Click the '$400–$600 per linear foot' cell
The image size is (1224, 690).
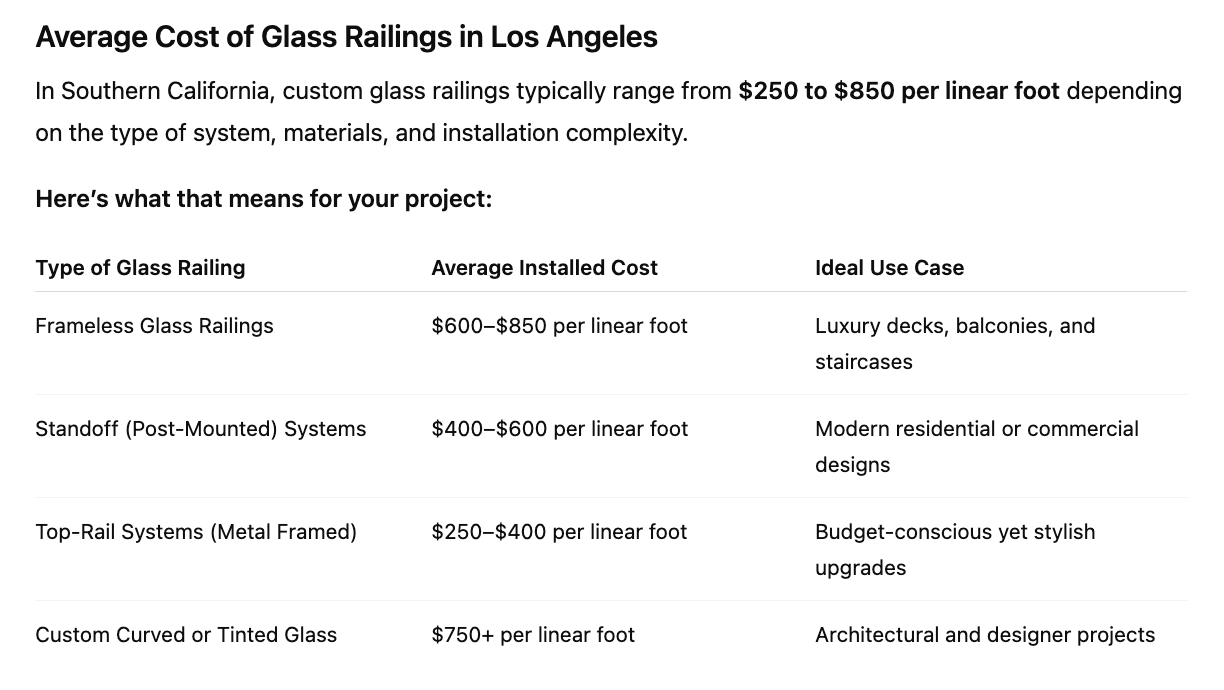click(559, 429)
